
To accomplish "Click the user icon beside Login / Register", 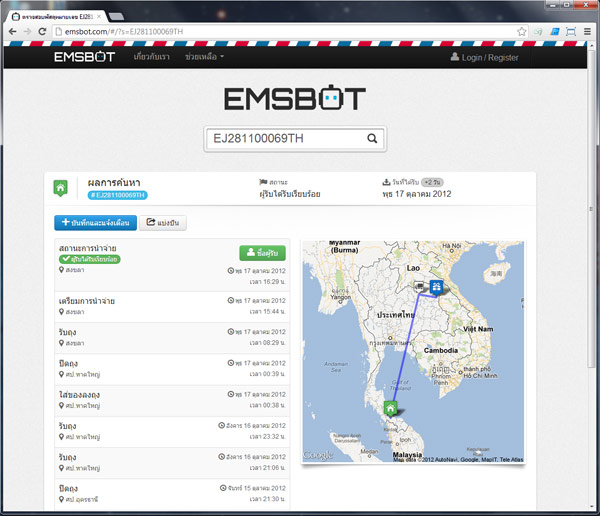I will (454, 57).
